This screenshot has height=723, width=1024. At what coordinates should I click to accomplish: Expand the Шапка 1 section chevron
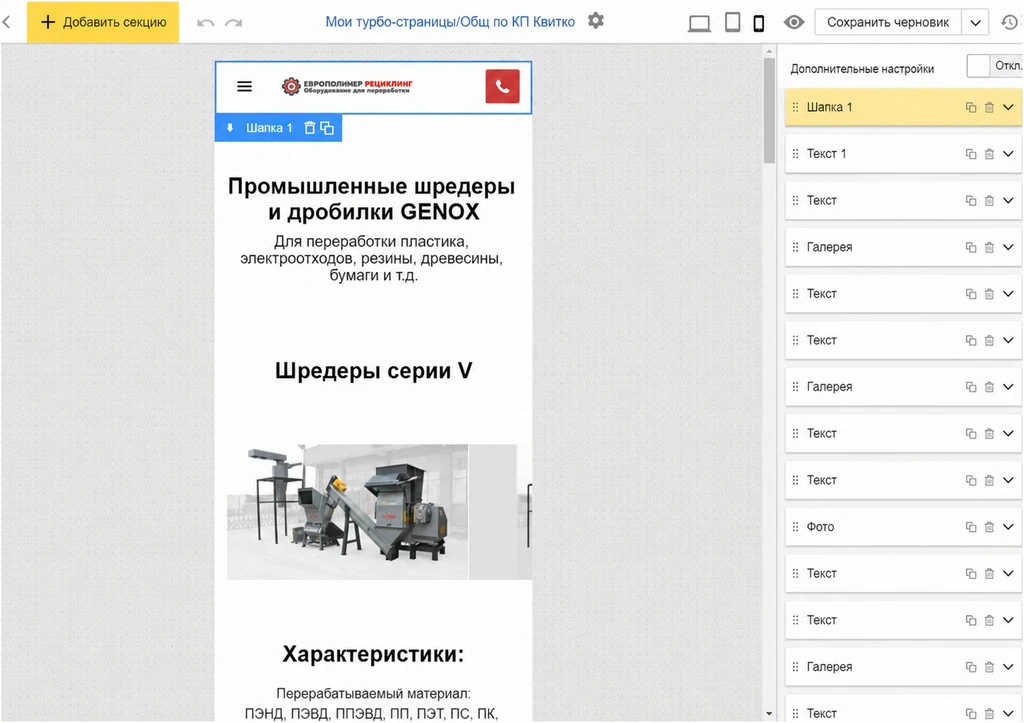(x=1008, y=108)
